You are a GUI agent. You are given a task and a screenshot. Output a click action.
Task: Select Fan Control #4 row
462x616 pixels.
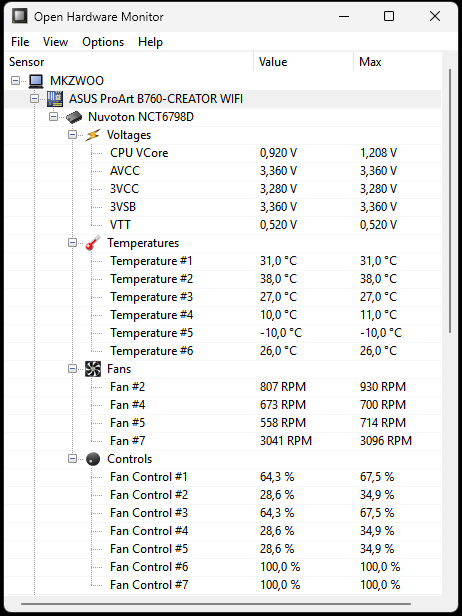(x=223, y=531)
